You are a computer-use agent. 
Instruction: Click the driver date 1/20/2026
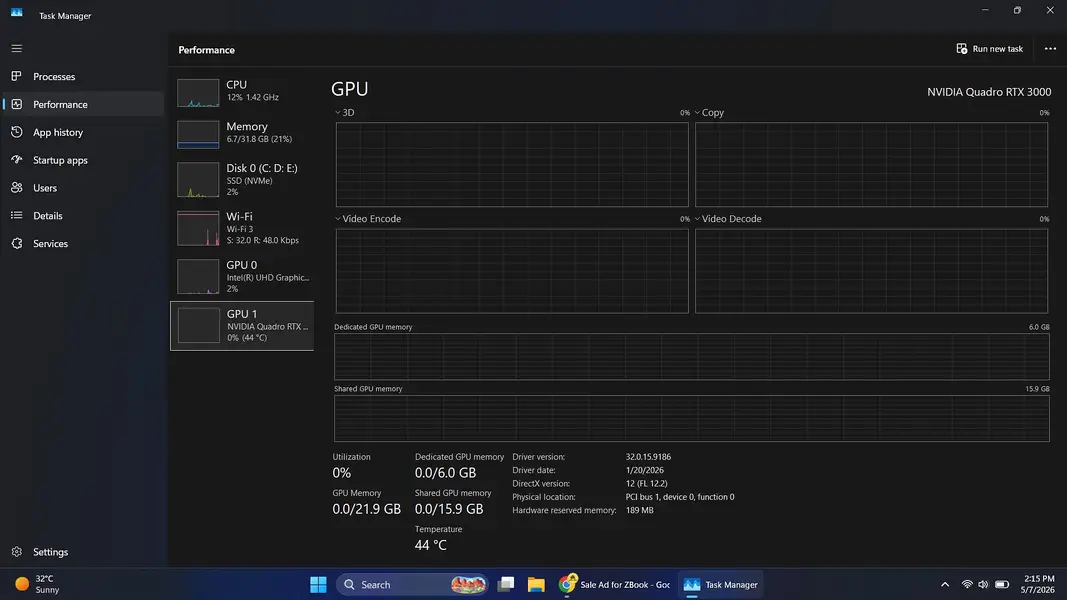click(x=644, y=470)
